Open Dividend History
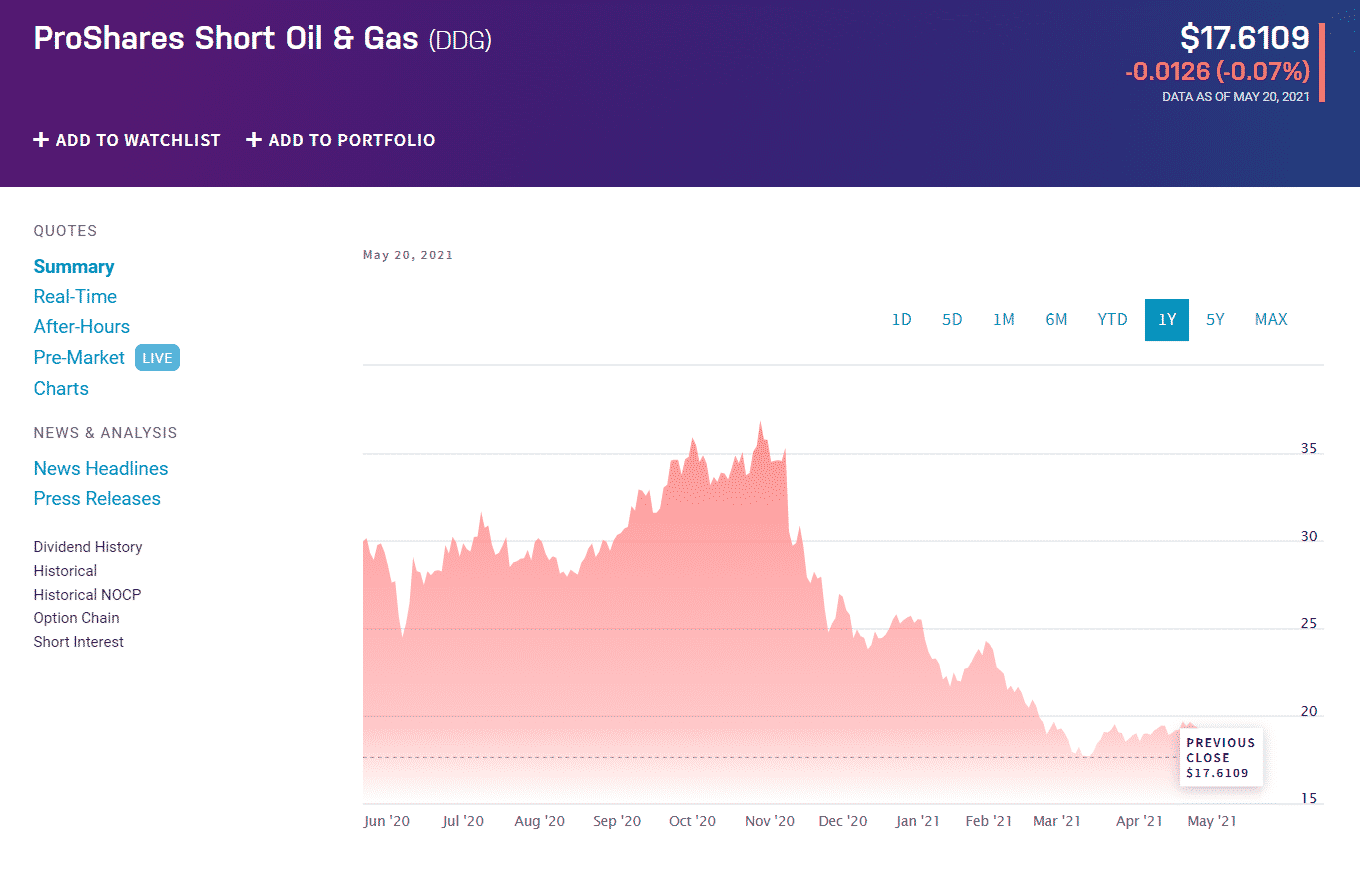The height and width of the screenshot is (872, 1360). [x=88, y=547]
